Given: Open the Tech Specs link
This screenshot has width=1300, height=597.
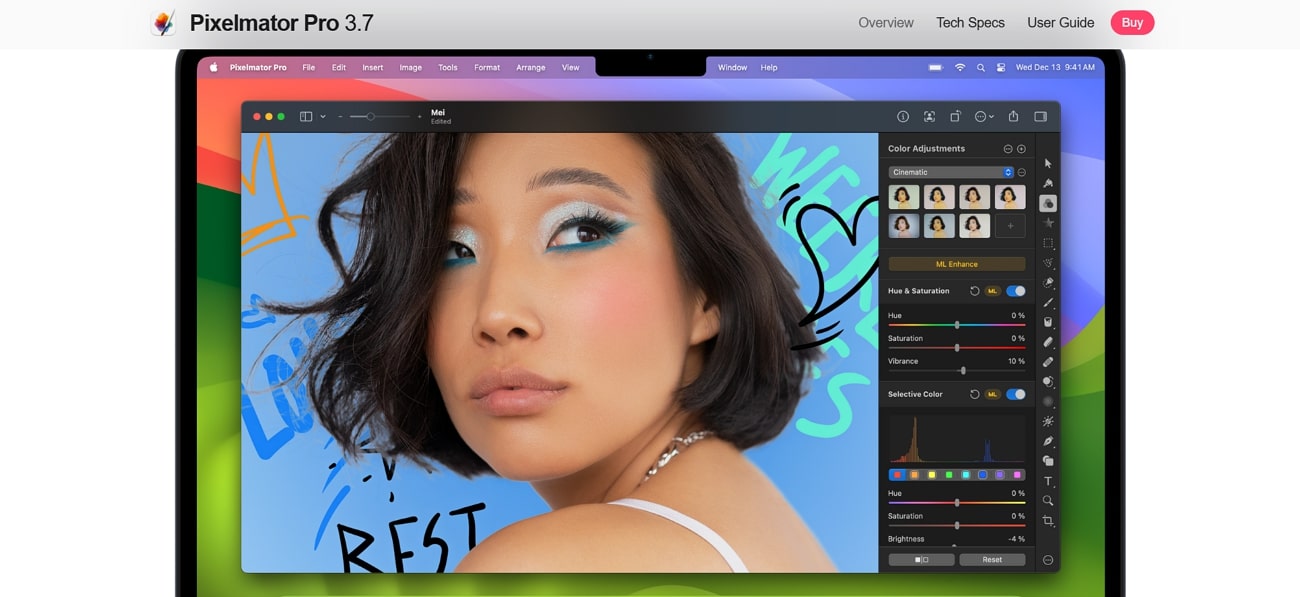Looking at the screenshot, I should click(970, 22).
